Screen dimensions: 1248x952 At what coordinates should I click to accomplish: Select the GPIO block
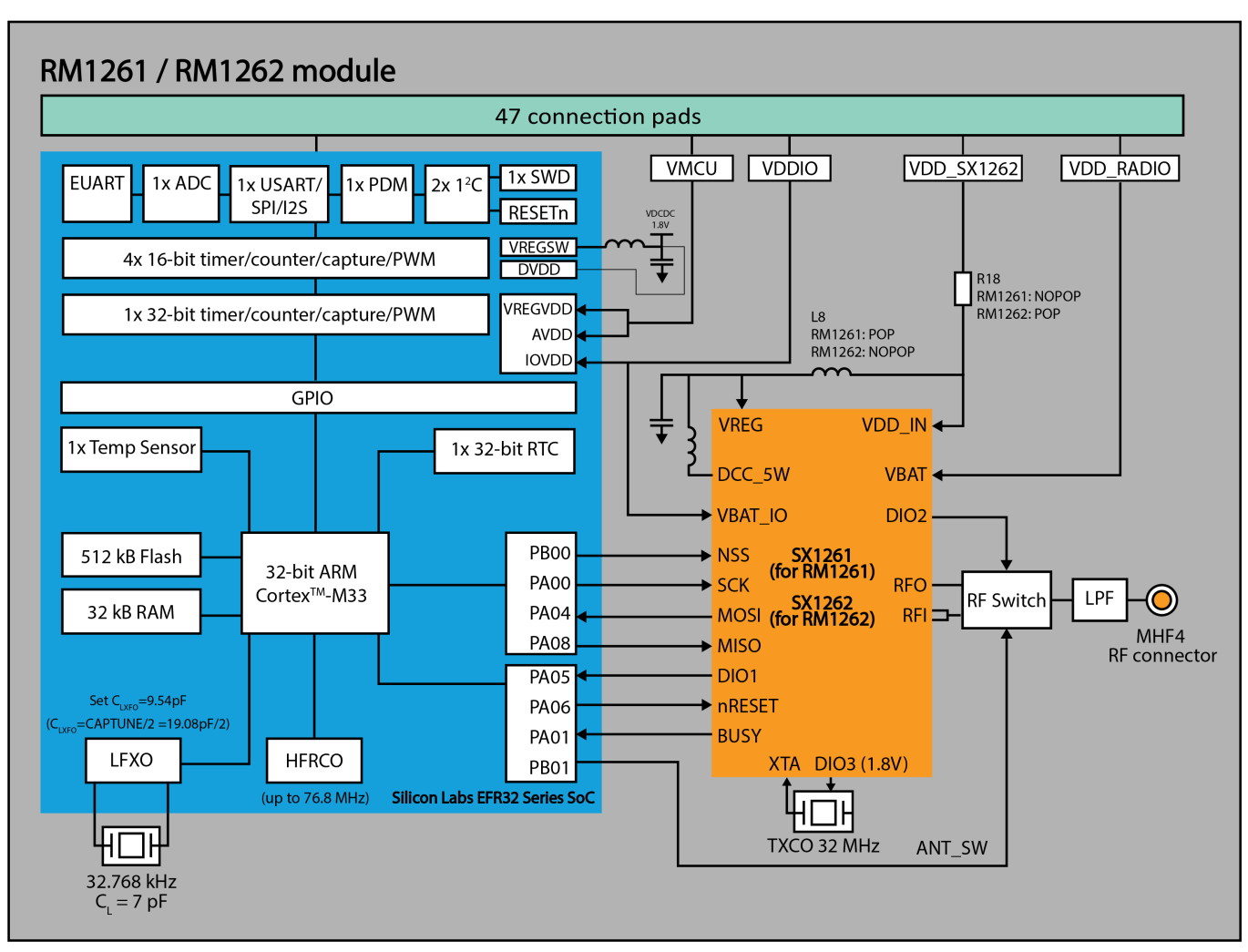coord(318,398)
